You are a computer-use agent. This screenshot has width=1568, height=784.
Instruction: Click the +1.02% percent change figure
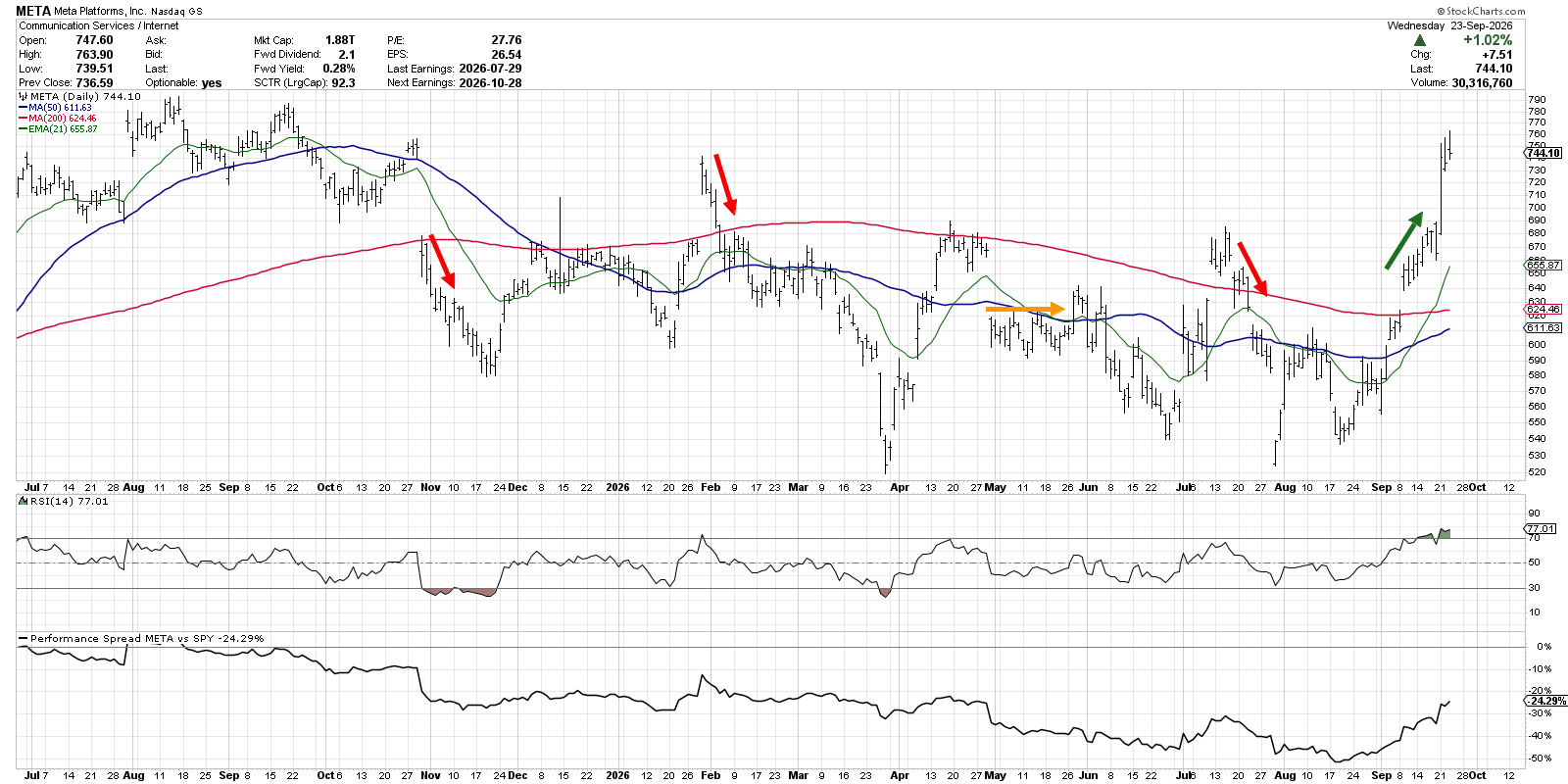pyautogui.click(x=1488, y=40)
